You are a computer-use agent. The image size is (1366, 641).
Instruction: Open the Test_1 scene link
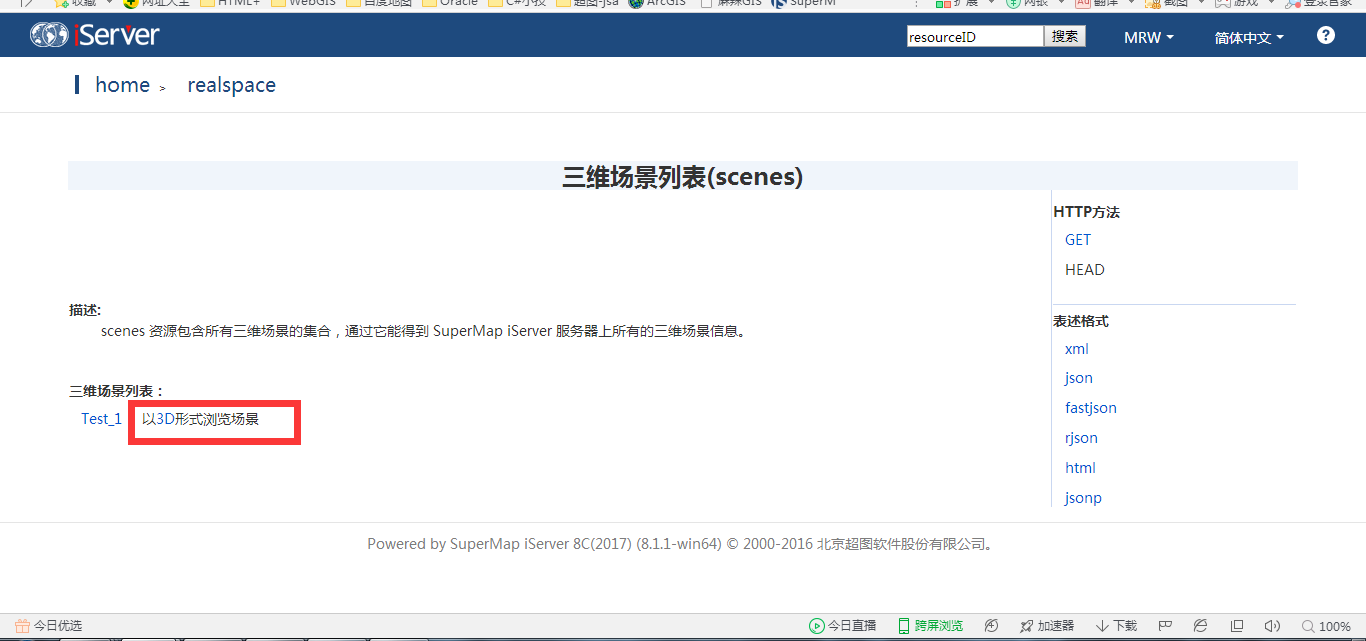(101, 419)
